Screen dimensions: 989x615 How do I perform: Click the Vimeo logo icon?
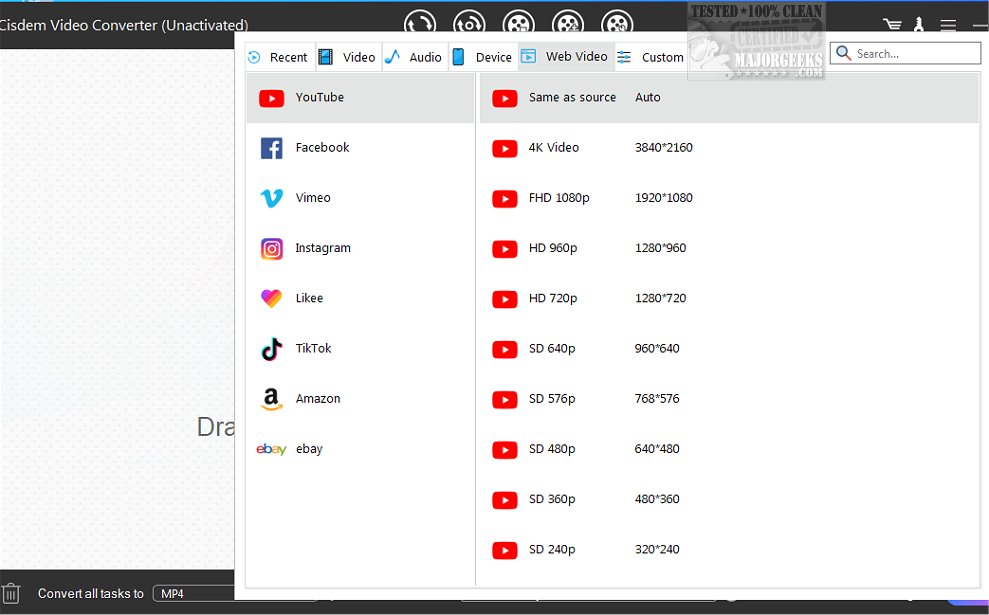(x=271, y=198)
